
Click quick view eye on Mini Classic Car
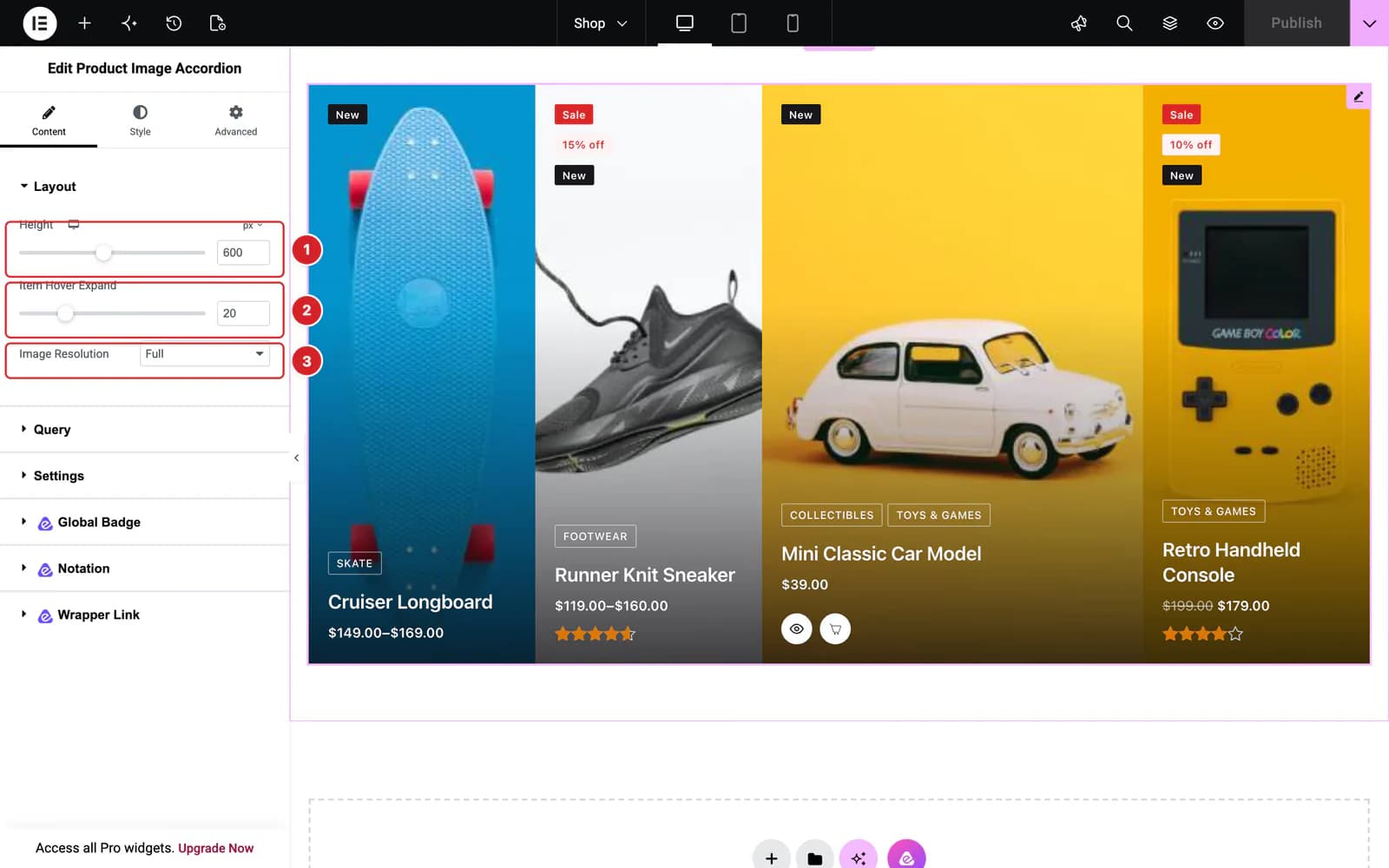(x=797, y=628)
